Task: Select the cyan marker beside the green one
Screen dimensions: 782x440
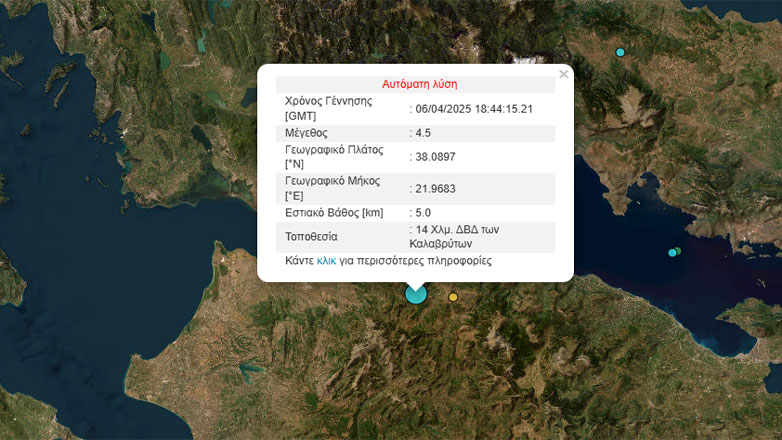Action: [672, 253]
